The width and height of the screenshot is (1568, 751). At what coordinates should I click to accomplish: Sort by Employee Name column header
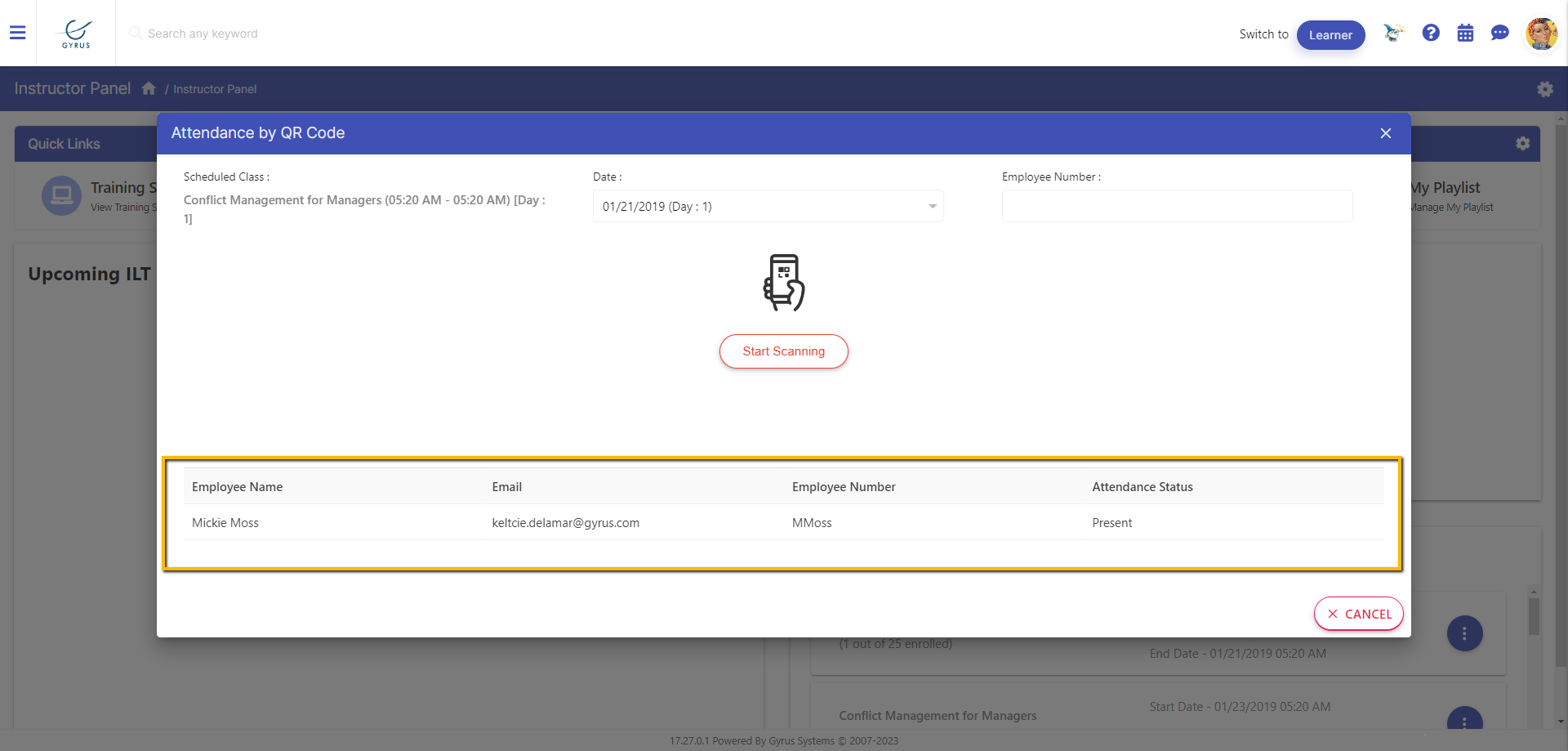click(x=237, y=487)
